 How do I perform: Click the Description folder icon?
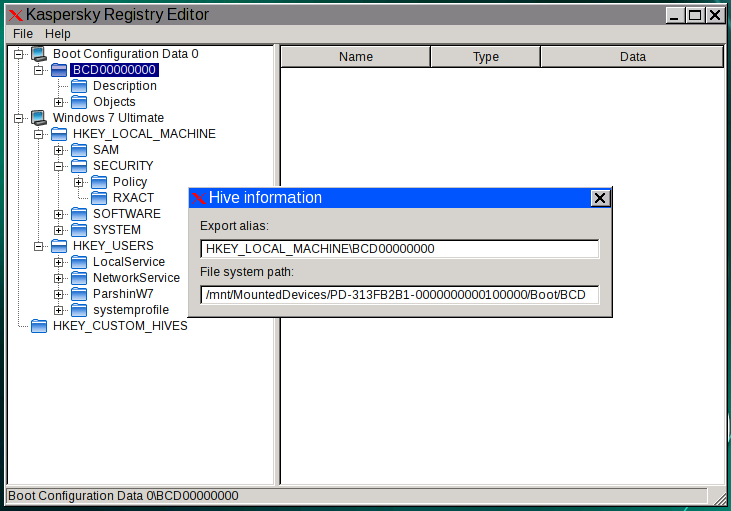click(x=79, y=86)
